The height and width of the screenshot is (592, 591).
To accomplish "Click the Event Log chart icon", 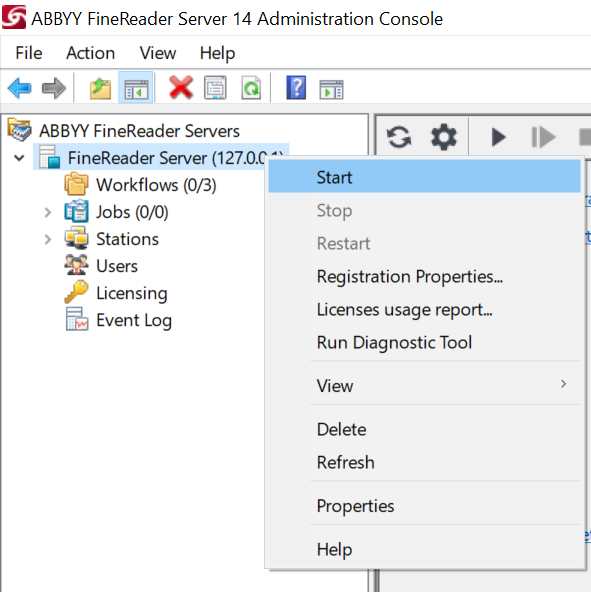I will (x=77, y=319).
